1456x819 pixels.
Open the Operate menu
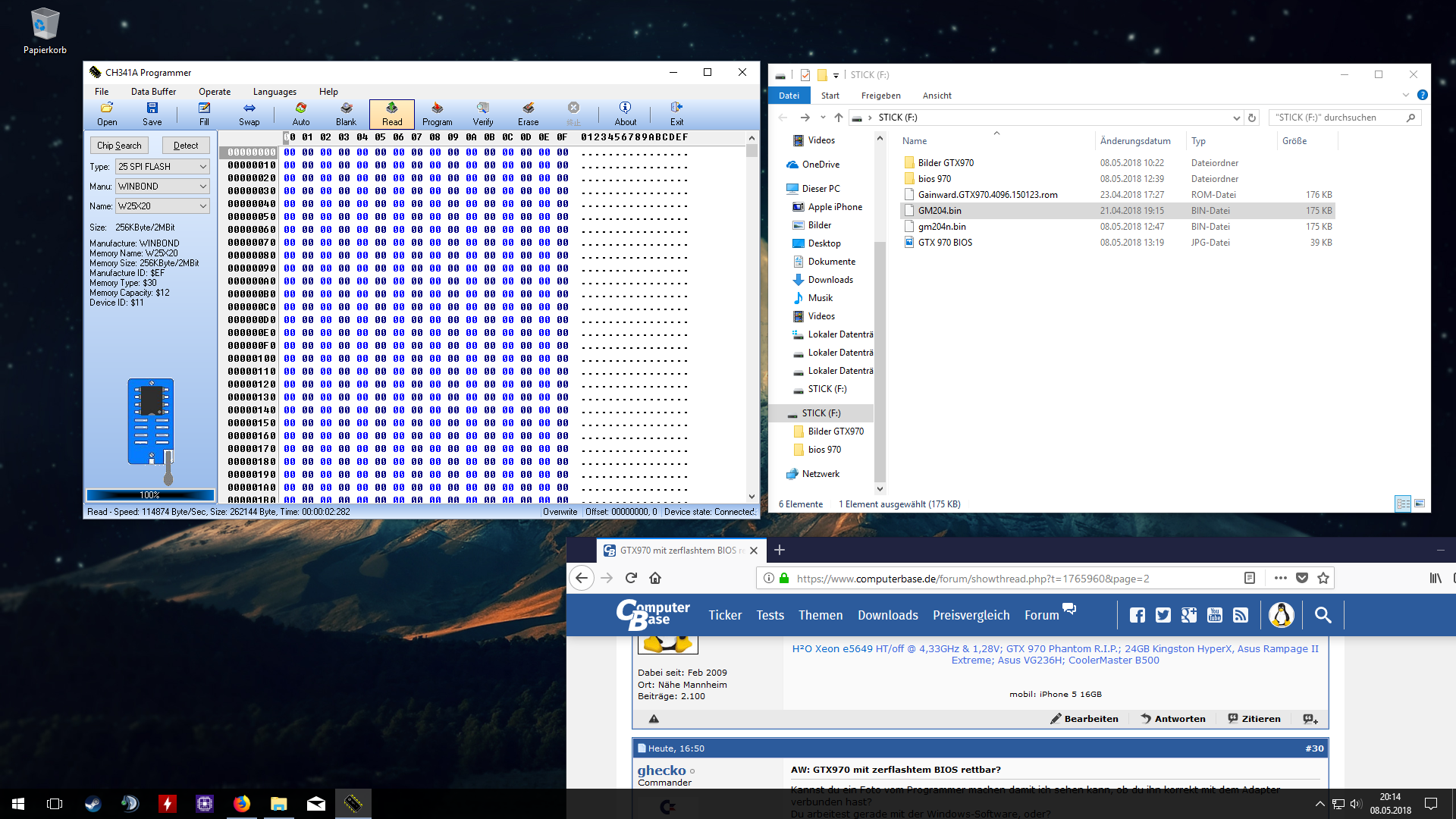coord(215,92)
